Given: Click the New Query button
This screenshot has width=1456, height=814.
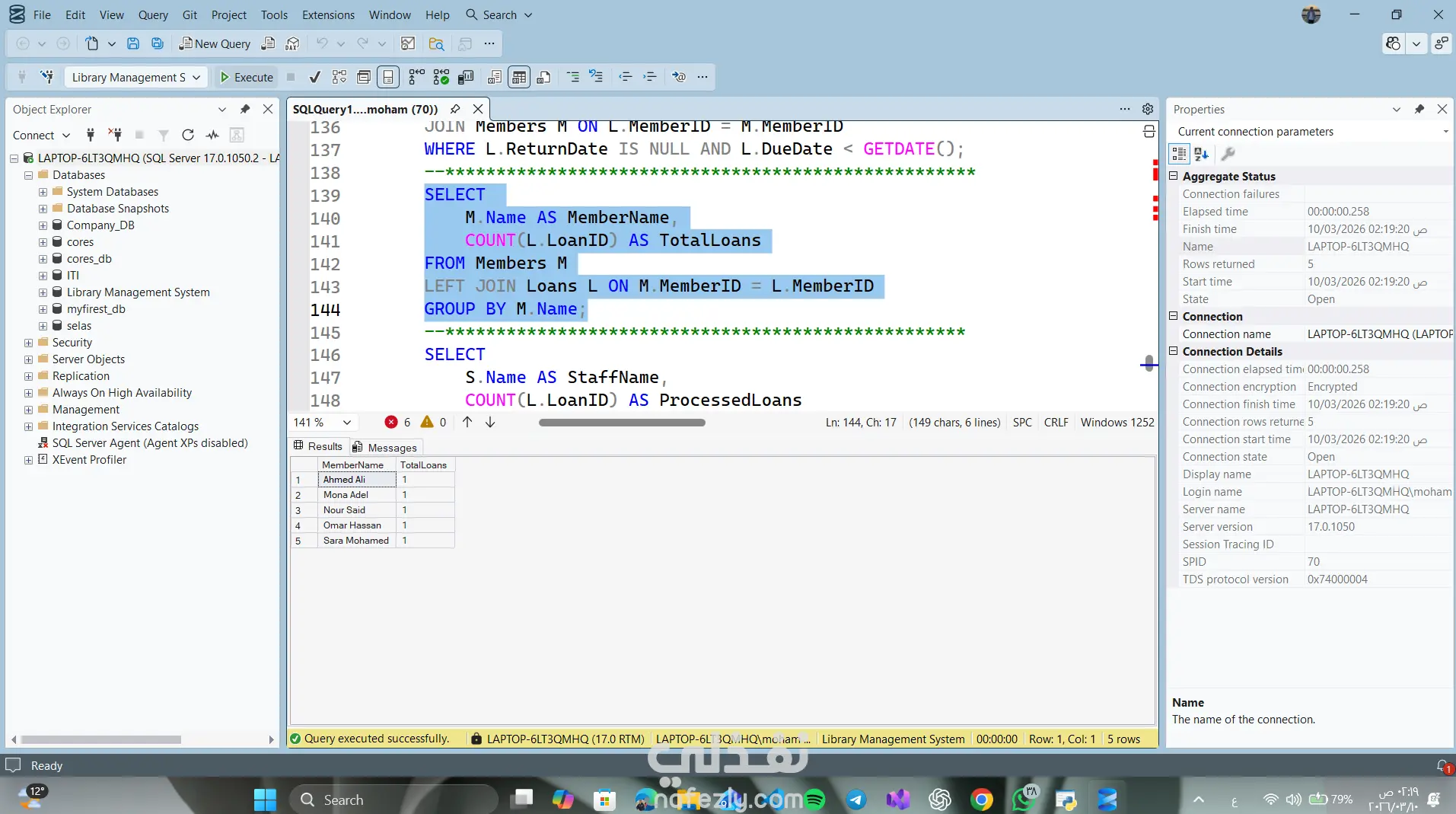Looking at the screenshot, I should (x=215, y=43).
